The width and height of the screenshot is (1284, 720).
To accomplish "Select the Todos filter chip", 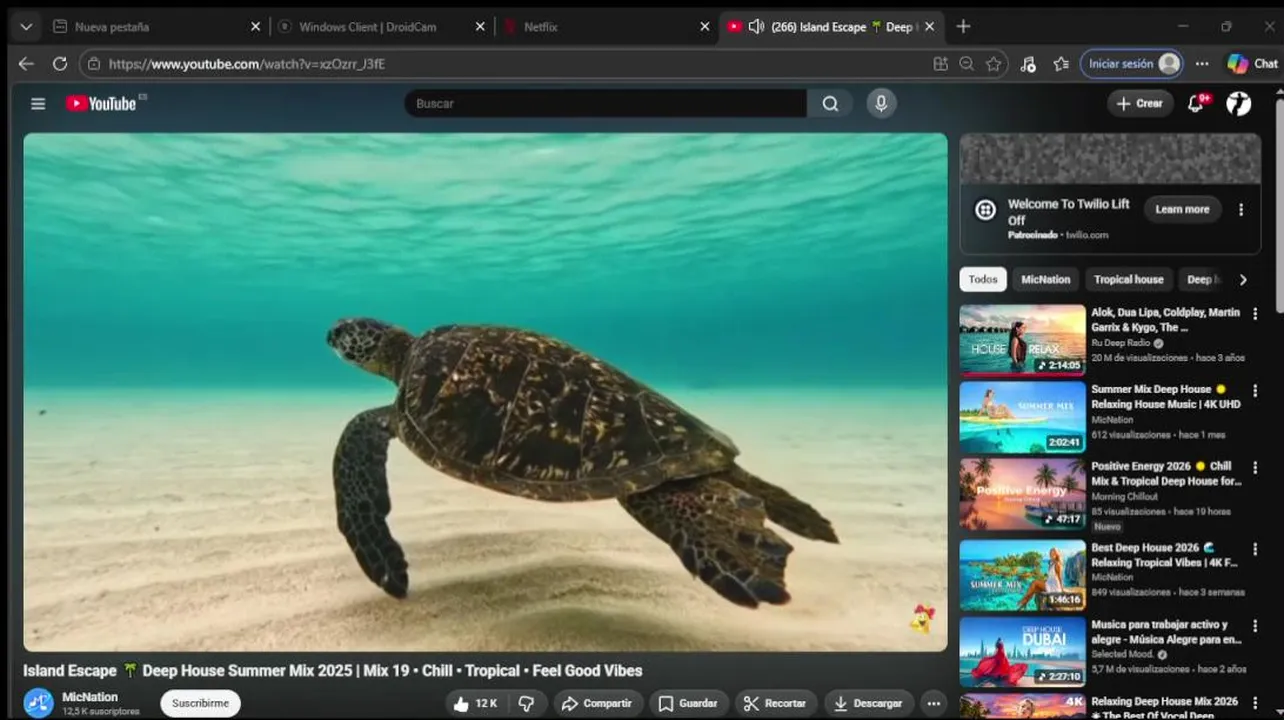I will pyautogui.click(x=983, y=280).
